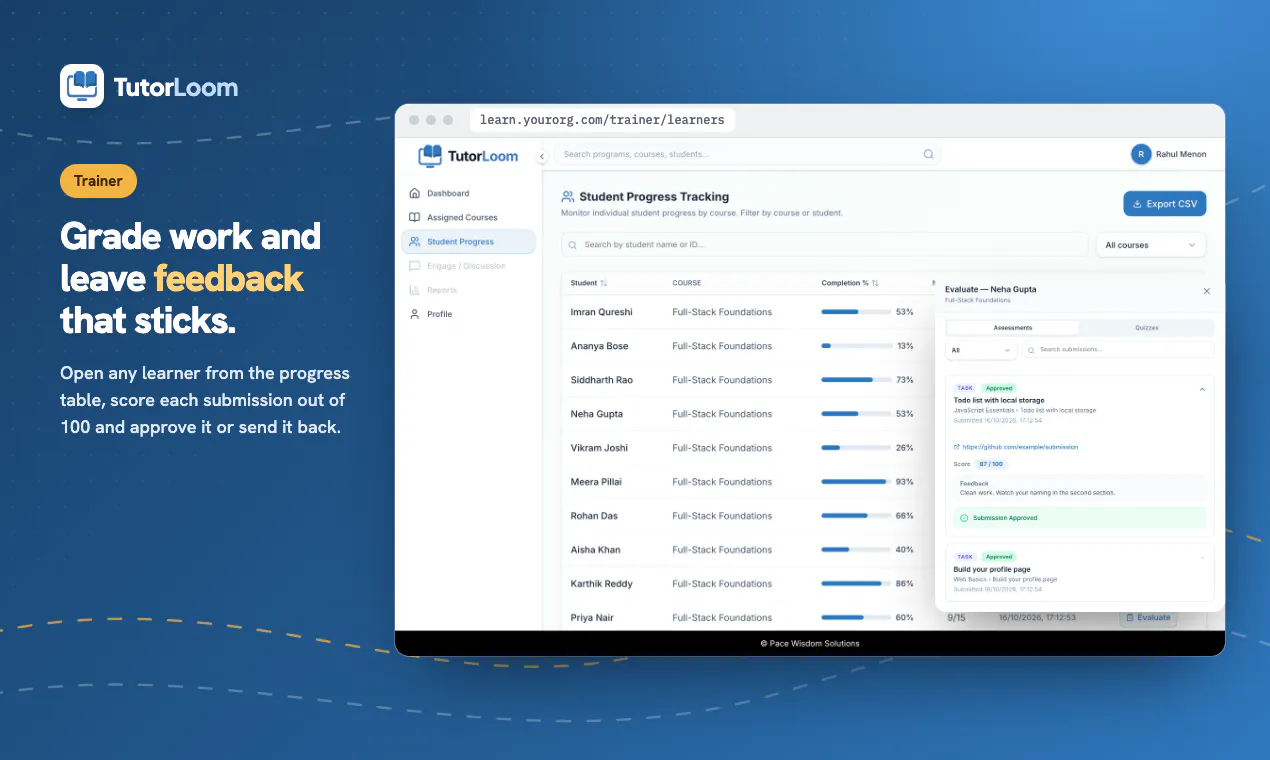Click the Reports bar-chart icon
Viewport: 1270px width, 760px height.
415,290
